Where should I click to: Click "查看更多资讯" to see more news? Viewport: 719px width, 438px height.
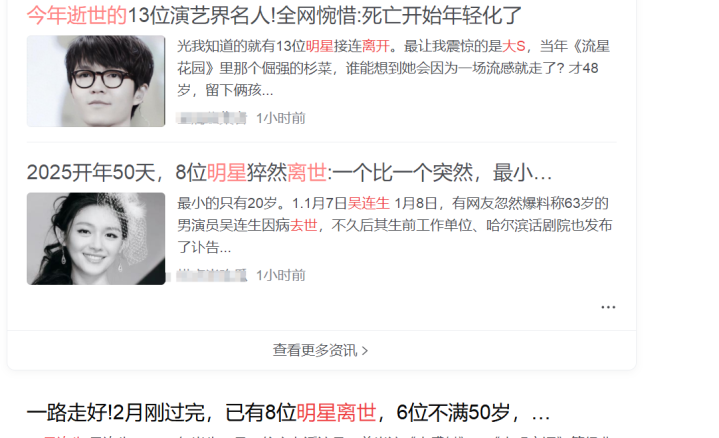point(315,350)
